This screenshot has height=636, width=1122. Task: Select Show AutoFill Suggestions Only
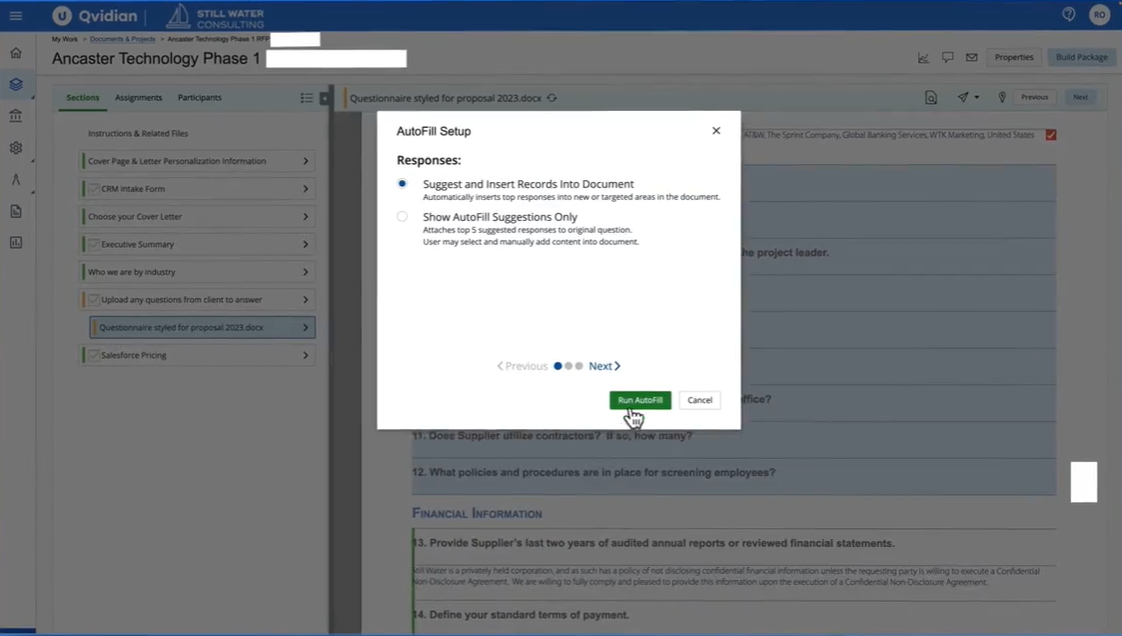click(x=402, y=216)
